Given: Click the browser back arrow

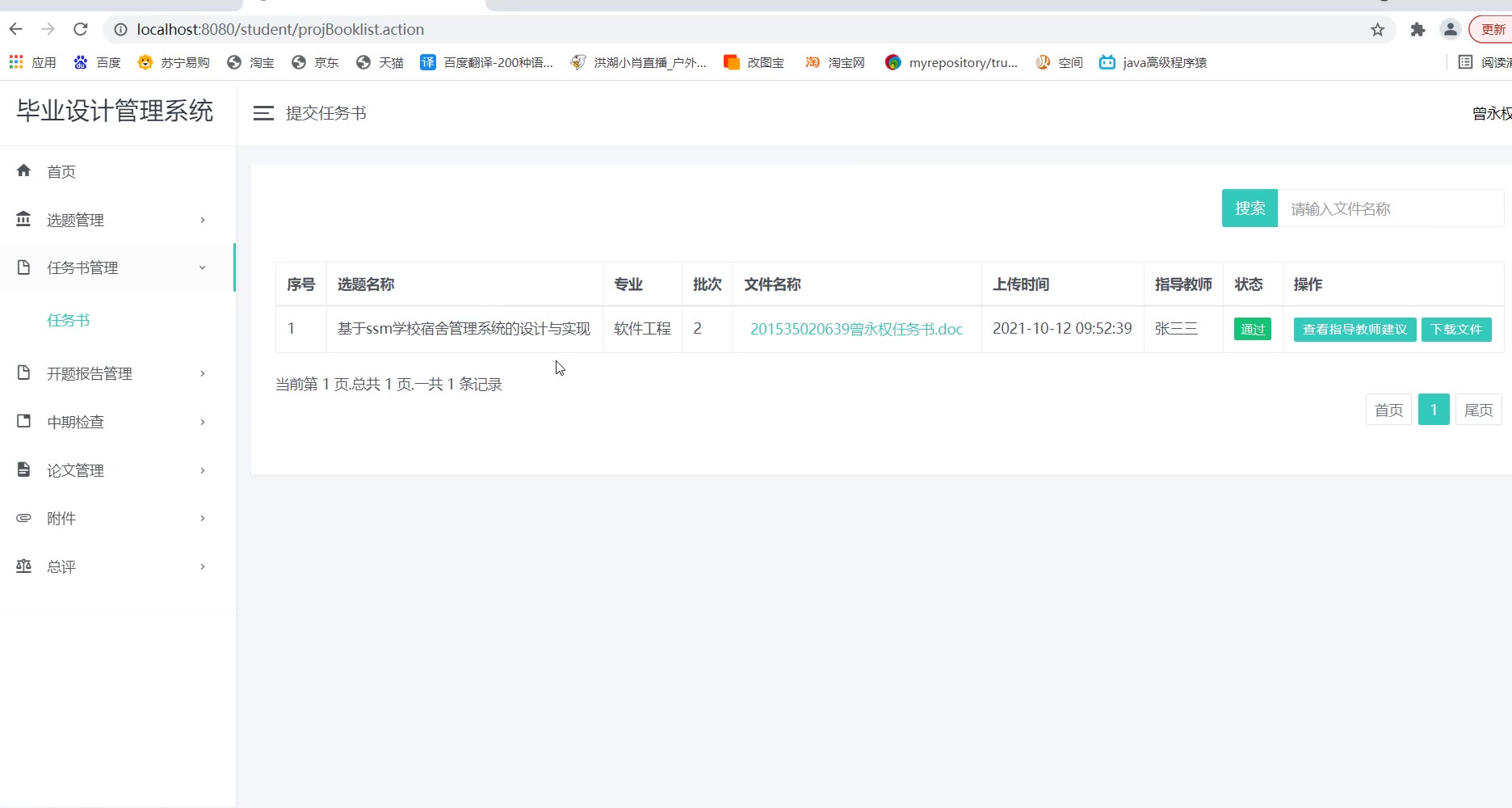Looking at the screenshot, I should click(x=16, y=30).
